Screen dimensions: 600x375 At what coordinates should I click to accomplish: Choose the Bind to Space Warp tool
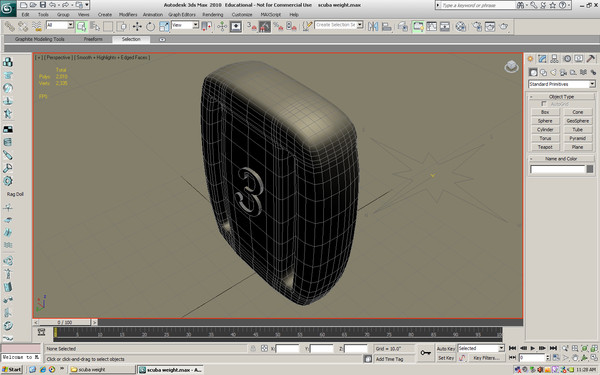37,26
